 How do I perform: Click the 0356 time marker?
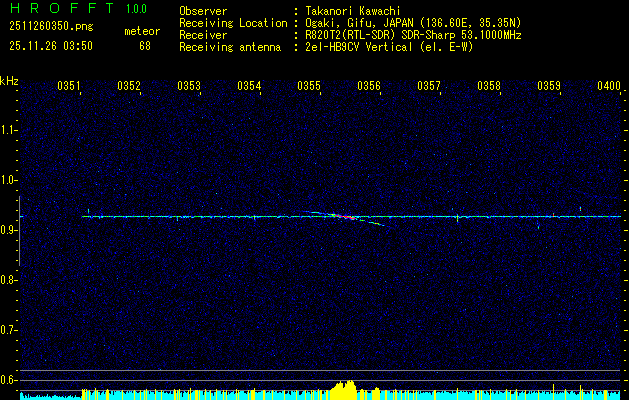click(369, 86)
